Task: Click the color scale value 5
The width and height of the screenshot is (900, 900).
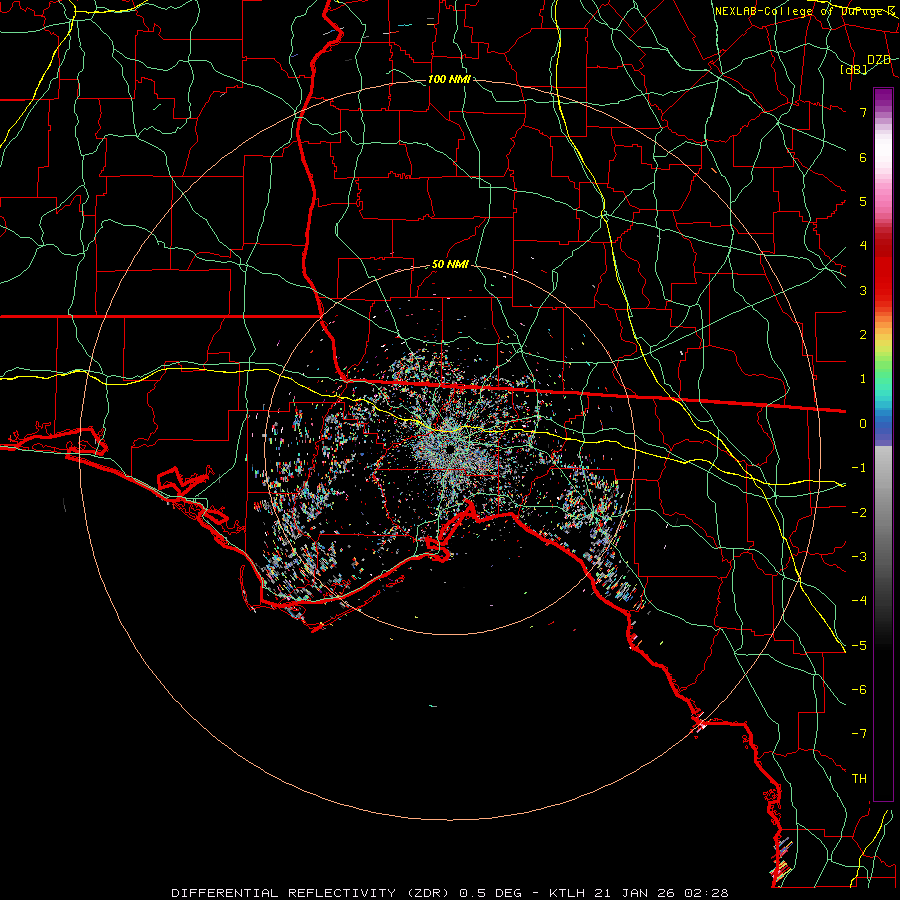Action: (x=863, y=201)
